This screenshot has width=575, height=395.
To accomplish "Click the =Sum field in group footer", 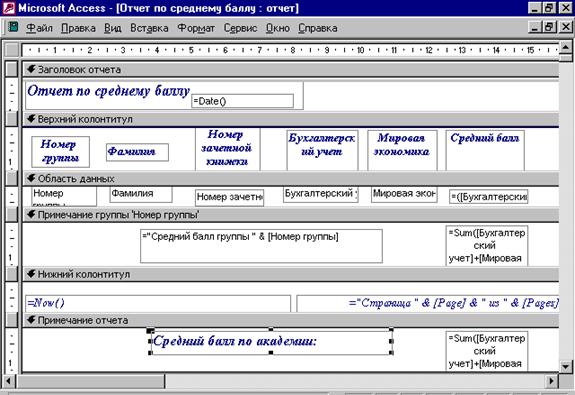I will click(487, 245).
